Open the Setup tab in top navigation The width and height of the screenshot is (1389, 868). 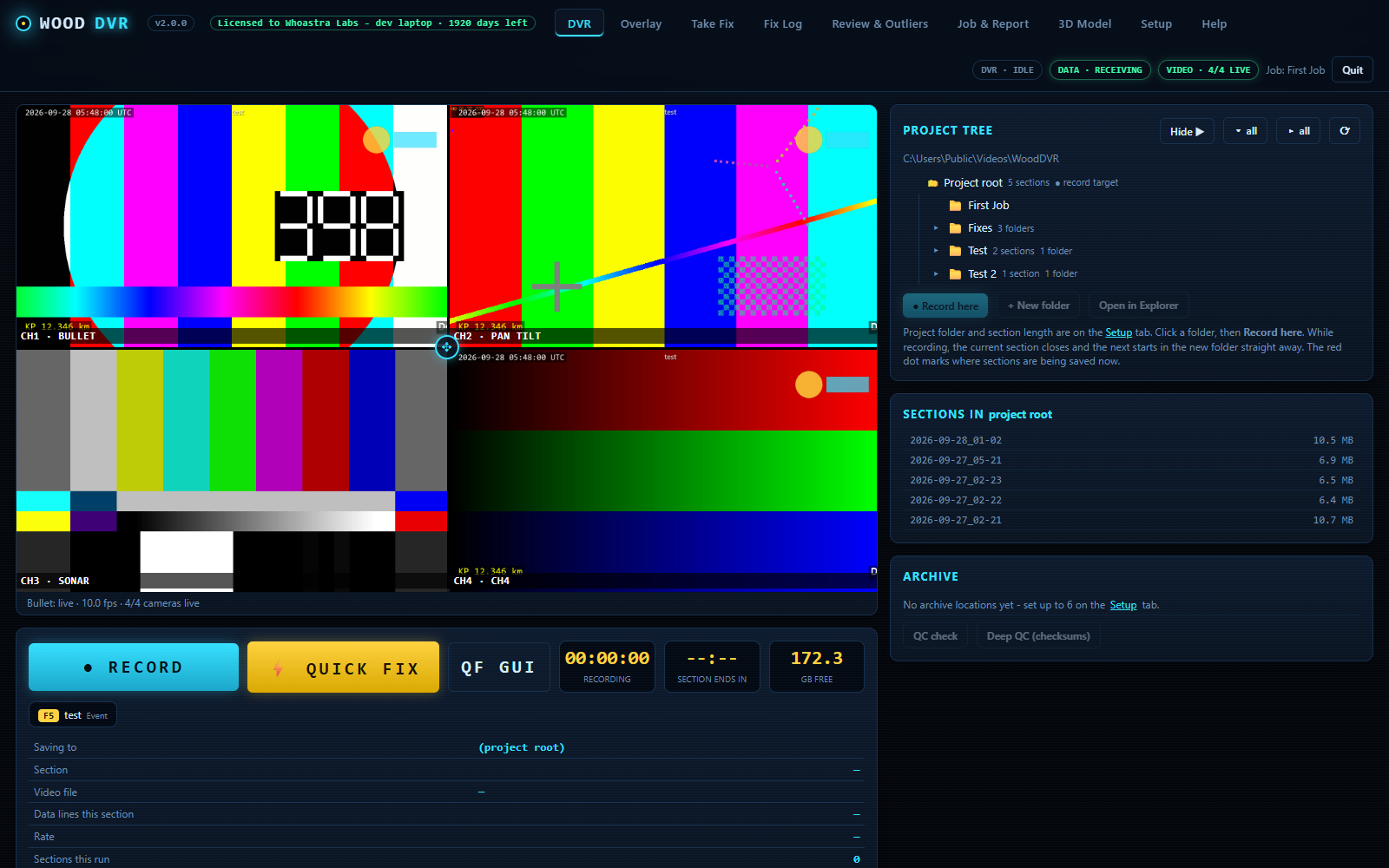pyautogui.click(x=1156, y=23)
